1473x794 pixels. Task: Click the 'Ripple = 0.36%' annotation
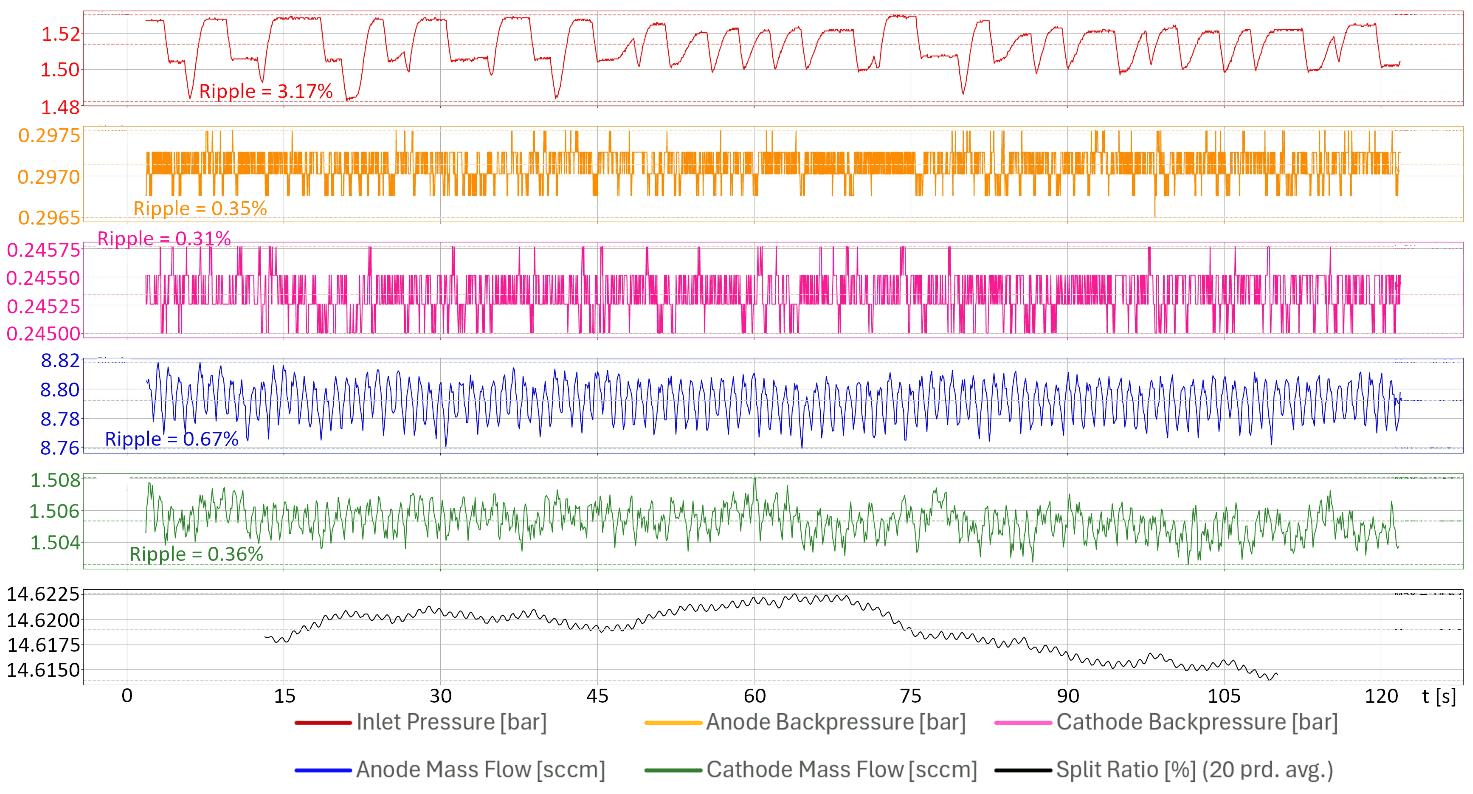197,554
